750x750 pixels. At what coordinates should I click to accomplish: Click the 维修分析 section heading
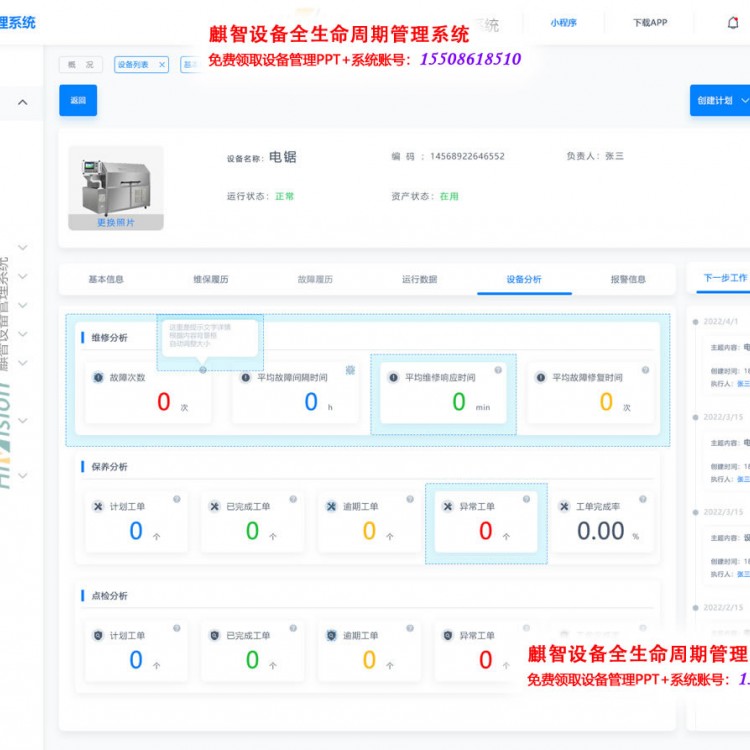pyautogui.click(x=110, y=338)
